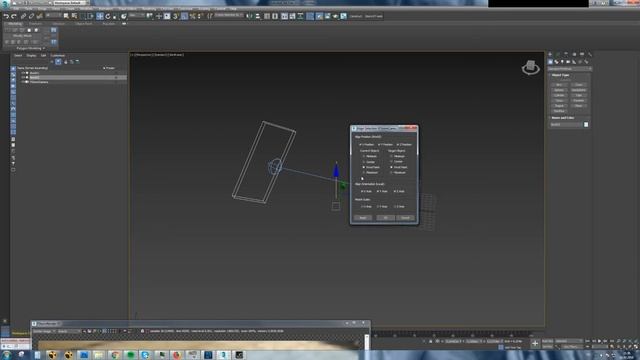Open Display menu in Scene Explorer
The image size is (640, 360).
tap(31, 56)
